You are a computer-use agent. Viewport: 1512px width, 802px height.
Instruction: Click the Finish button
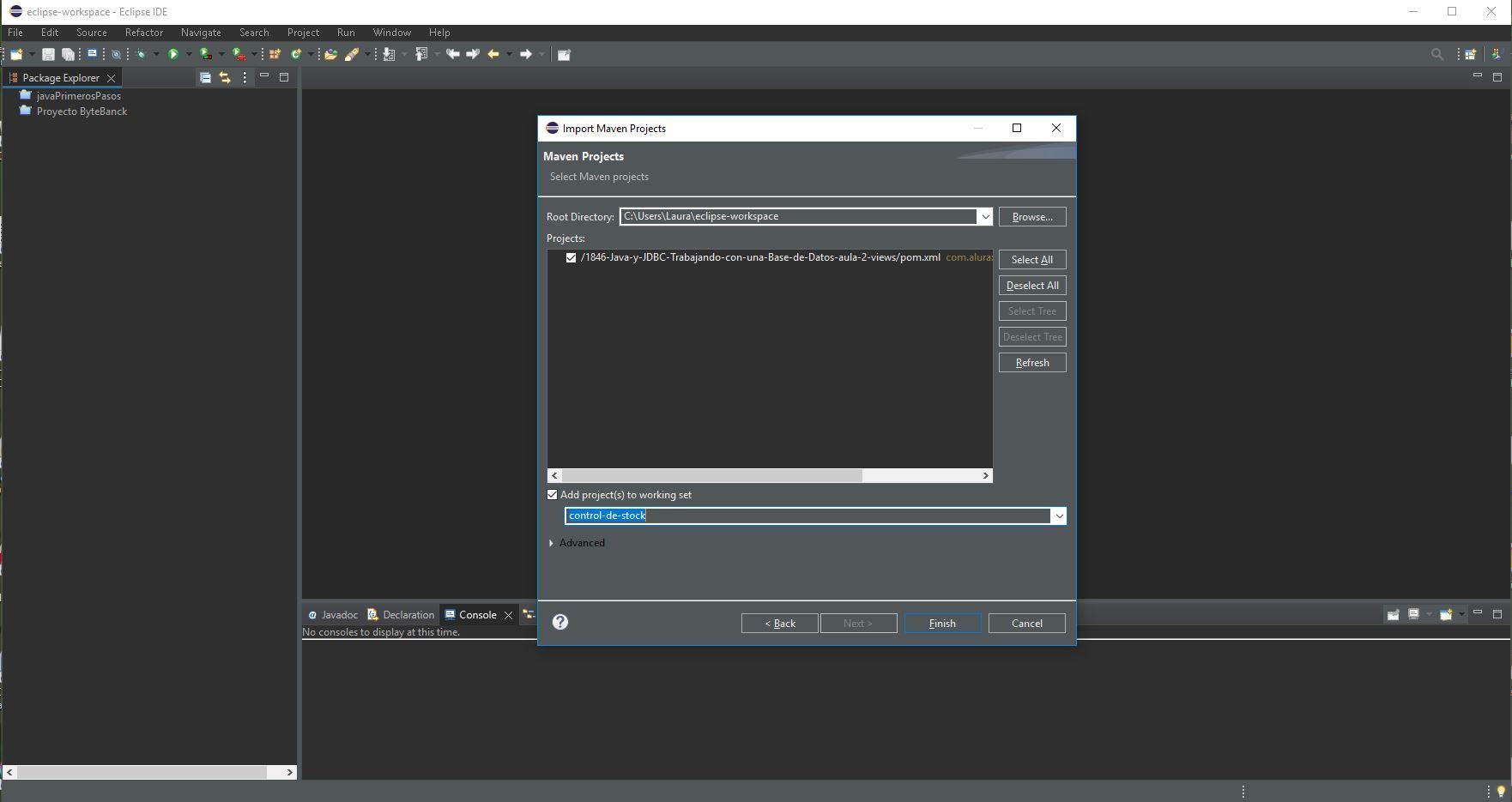(942, 624)
